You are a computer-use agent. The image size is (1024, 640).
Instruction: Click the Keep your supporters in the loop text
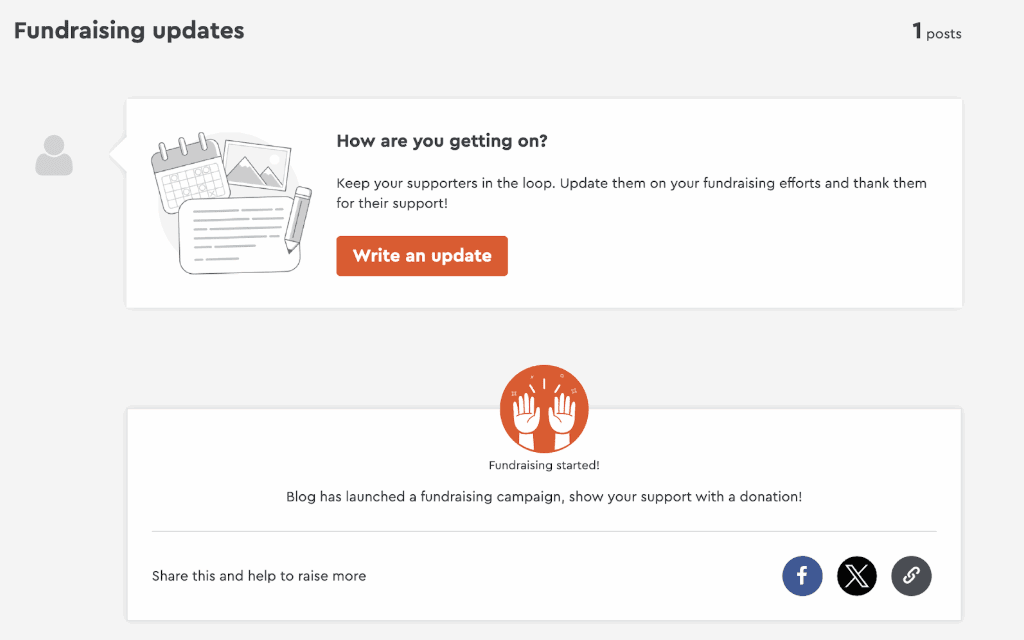coord(631,183)
